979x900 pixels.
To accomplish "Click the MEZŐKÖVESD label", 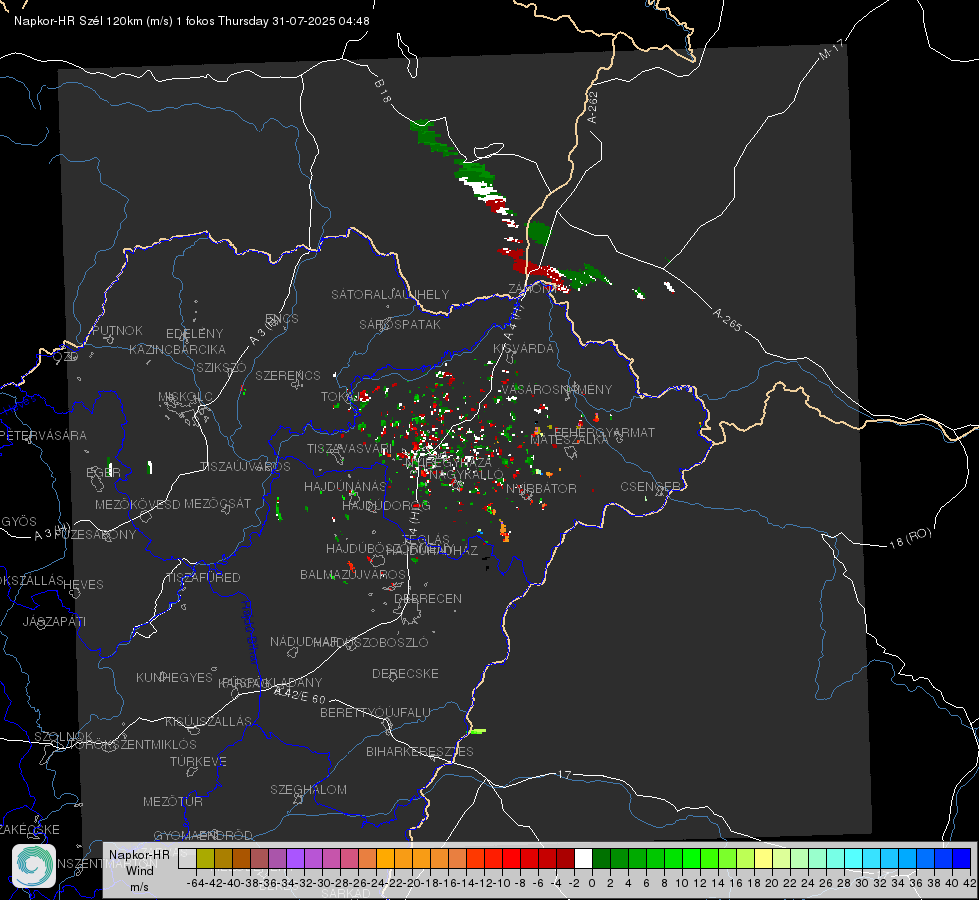I will coord(137,504).
